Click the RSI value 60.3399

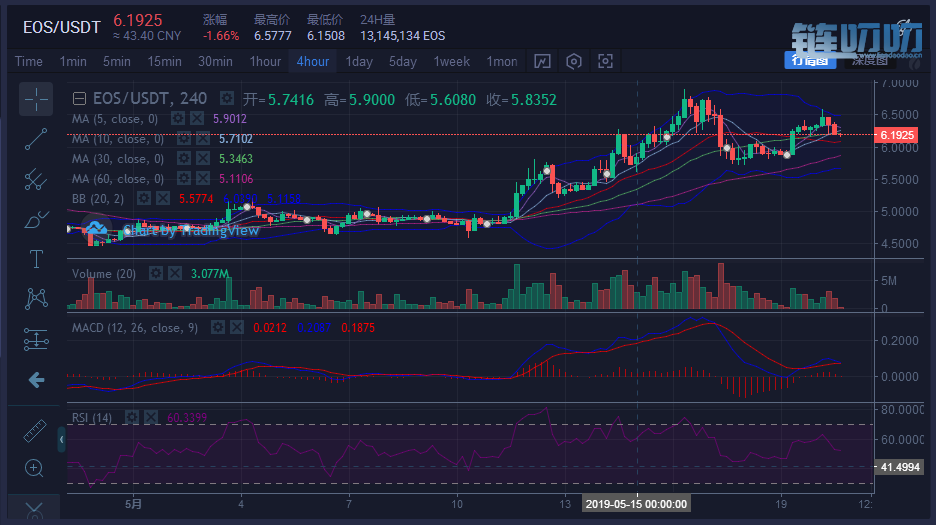pyautogui.click(x=187, y=417)
